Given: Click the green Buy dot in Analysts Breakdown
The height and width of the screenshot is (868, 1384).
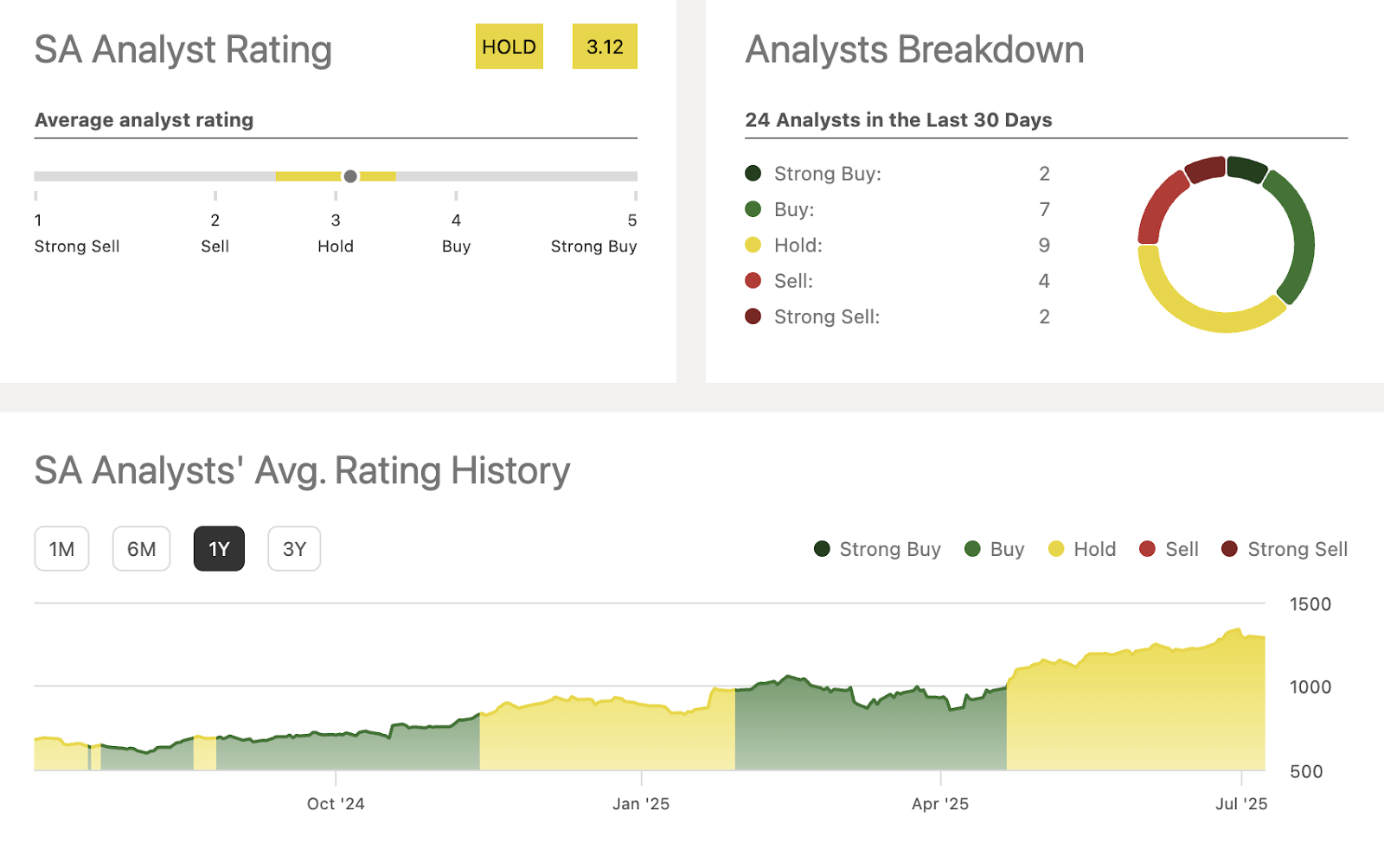Looking at the screenshot, I should (x=752, y=209).
